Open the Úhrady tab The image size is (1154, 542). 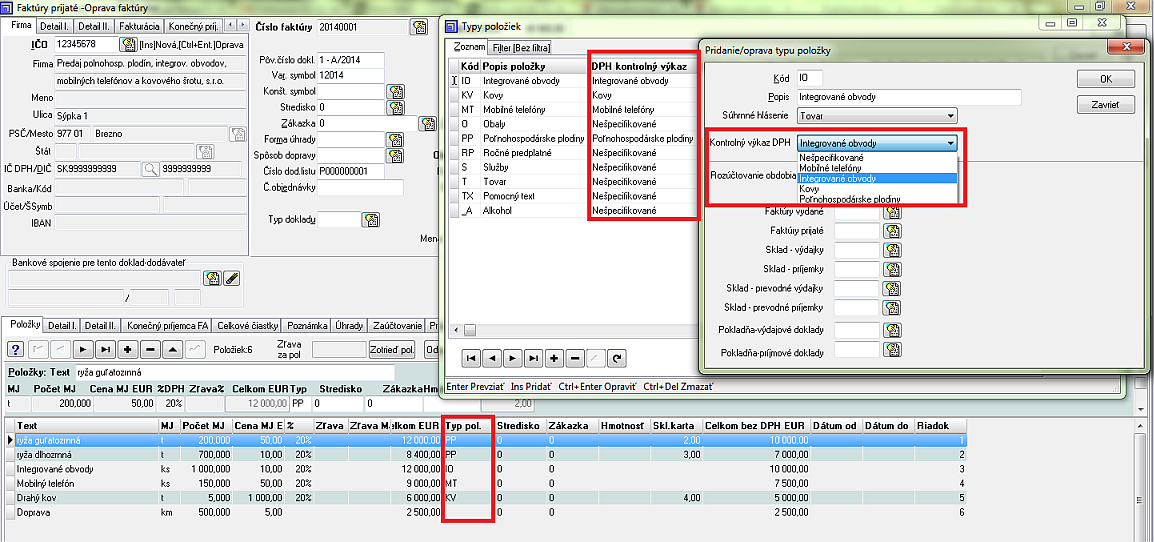(x=349, y=325)
